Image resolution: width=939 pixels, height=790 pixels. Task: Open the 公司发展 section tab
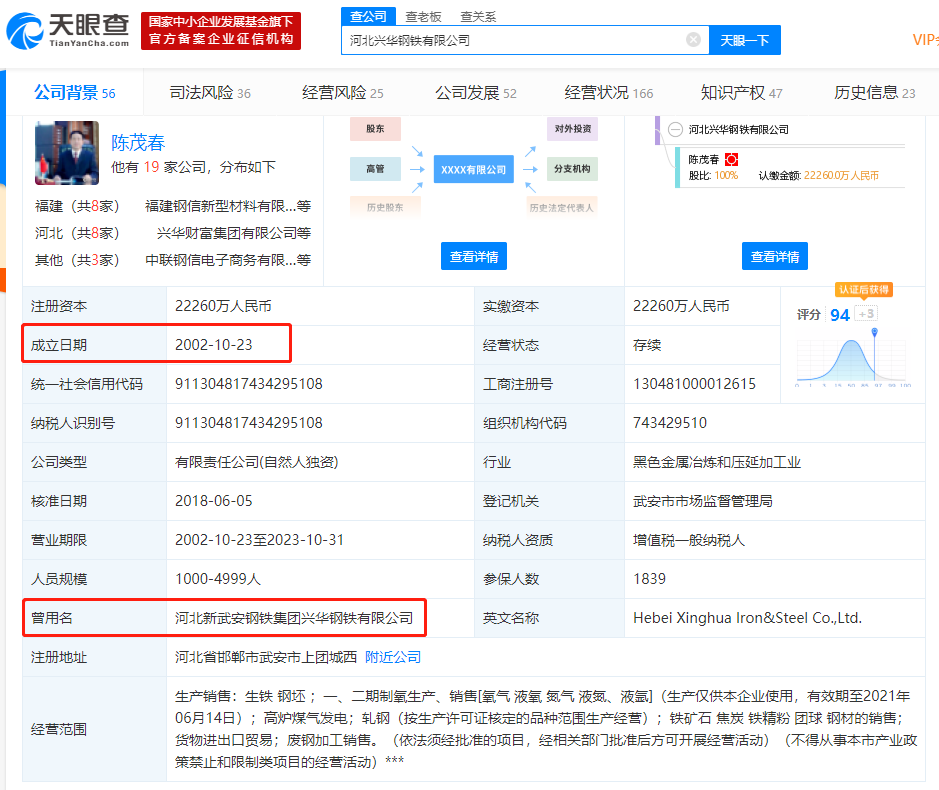tap(475, 93)
